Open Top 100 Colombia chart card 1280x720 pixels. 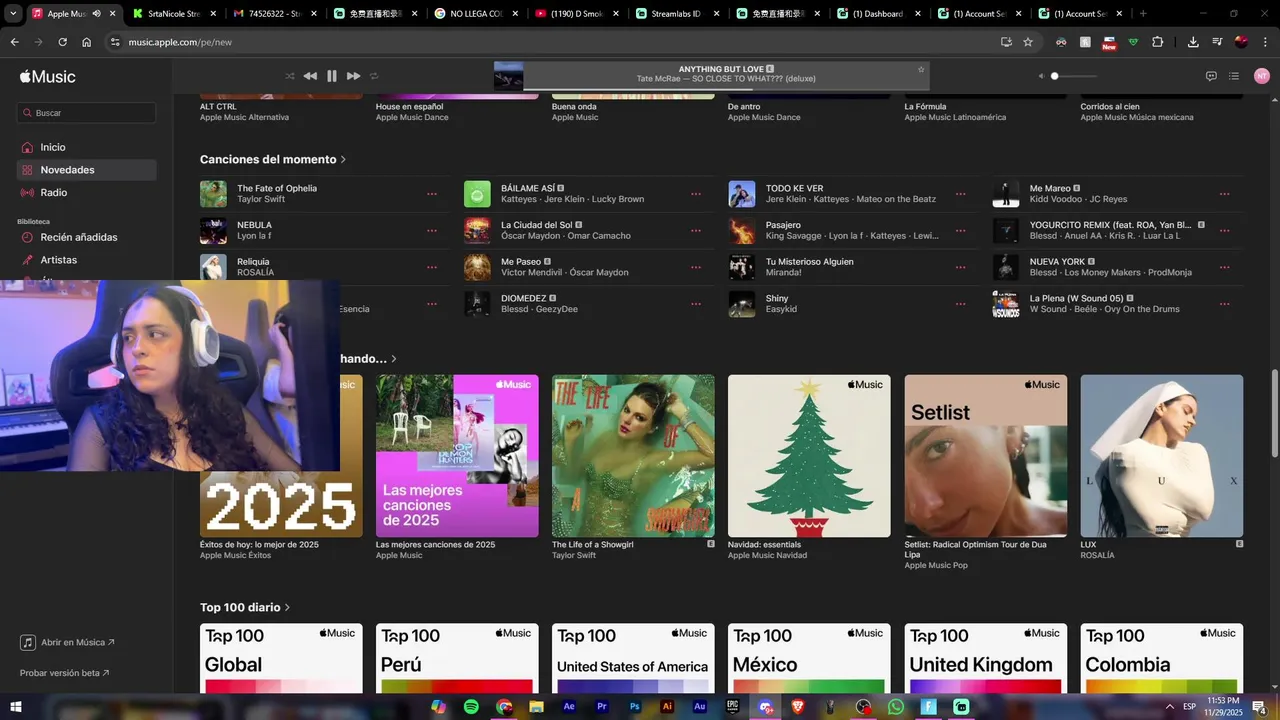click(x=1162, y=659)
